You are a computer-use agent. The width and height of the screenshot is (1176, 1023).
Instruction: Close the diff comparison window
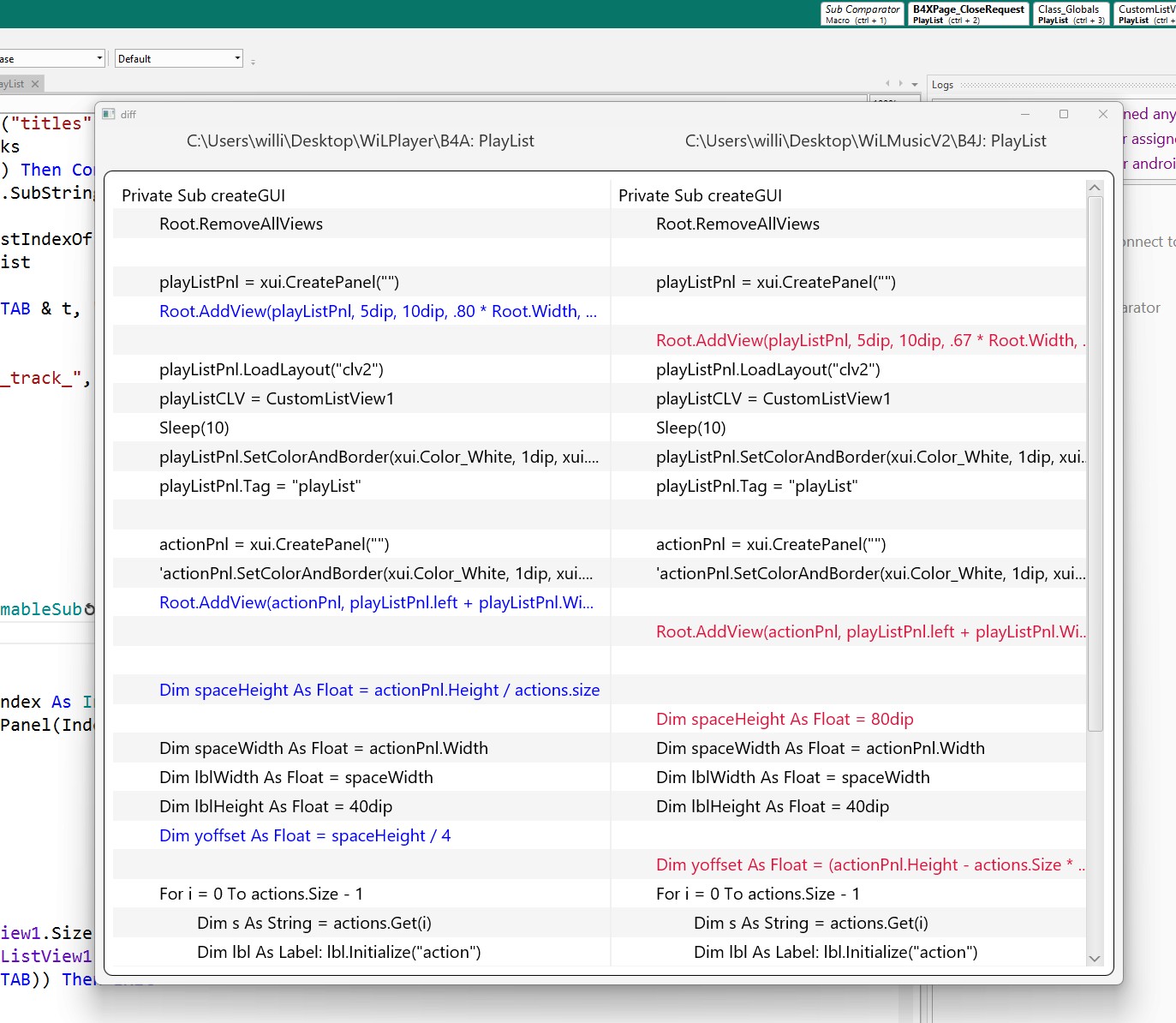pos(1103,114)
